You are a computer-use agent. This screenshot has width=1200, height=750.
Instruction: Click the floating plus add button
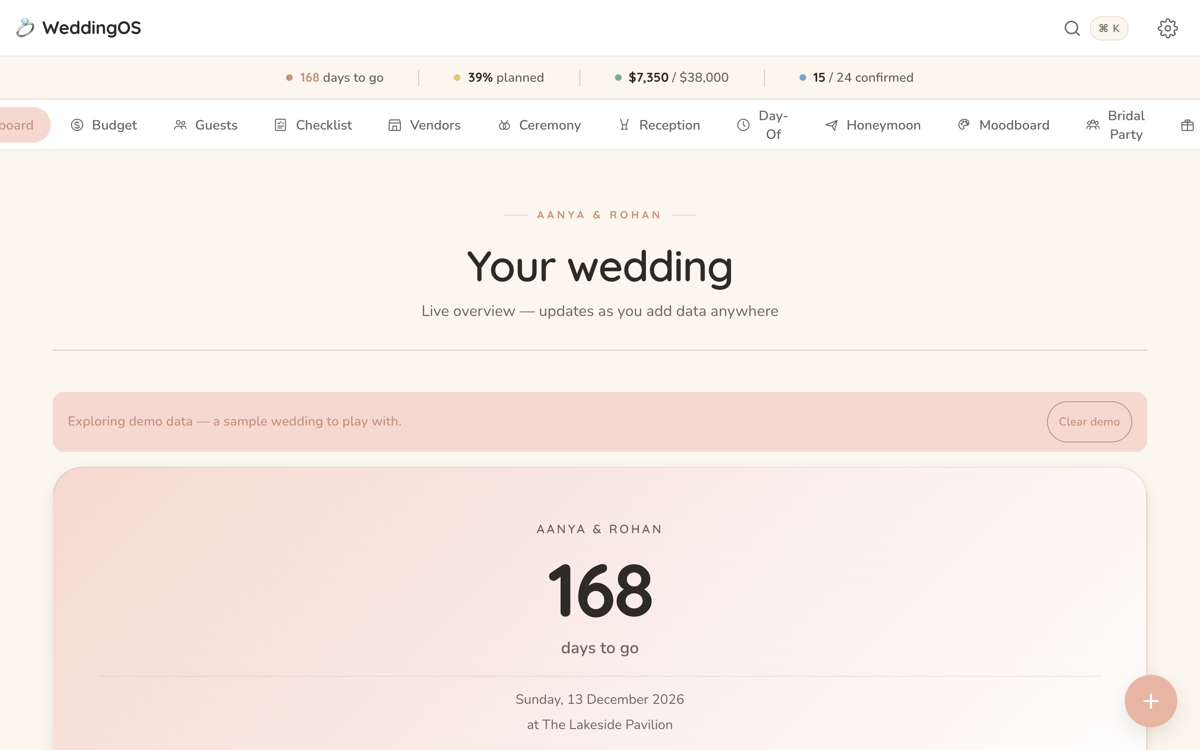[x=1150, y=701]
